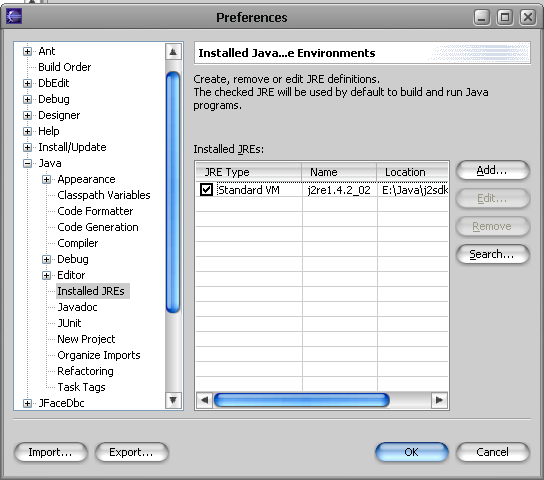Expand the Install/Update tree node
The image size is (544, 480).
click(x=27, y=147)
